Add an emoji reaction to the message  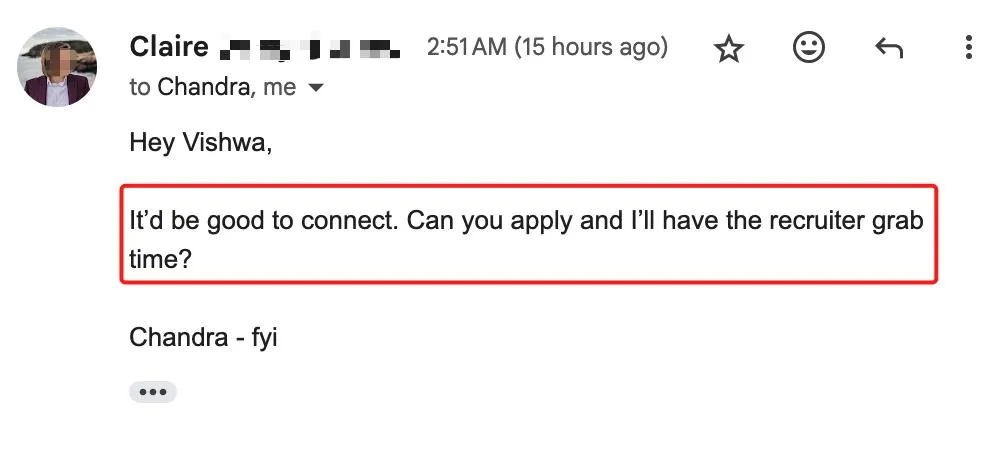(x=808, y=47)
